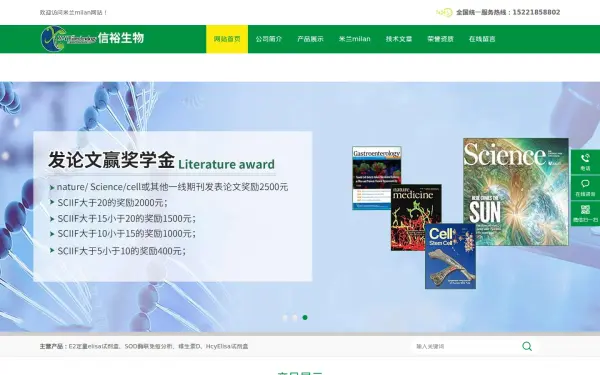Screen dimensions: 600x375
Task: Click the 维生素D product link
Action: 189,346
